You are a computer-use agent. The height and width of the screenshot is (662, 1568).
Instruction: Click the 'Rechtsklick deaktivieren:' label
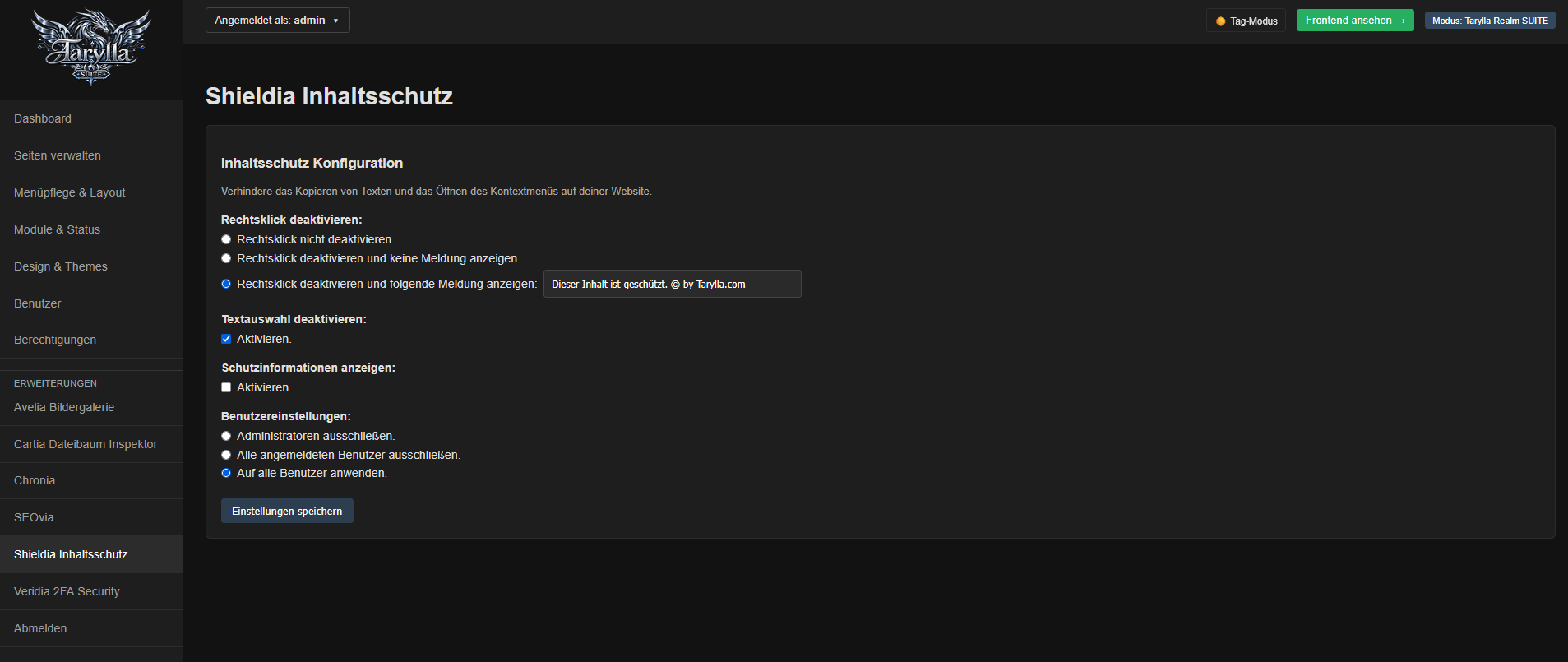(291, 220)
